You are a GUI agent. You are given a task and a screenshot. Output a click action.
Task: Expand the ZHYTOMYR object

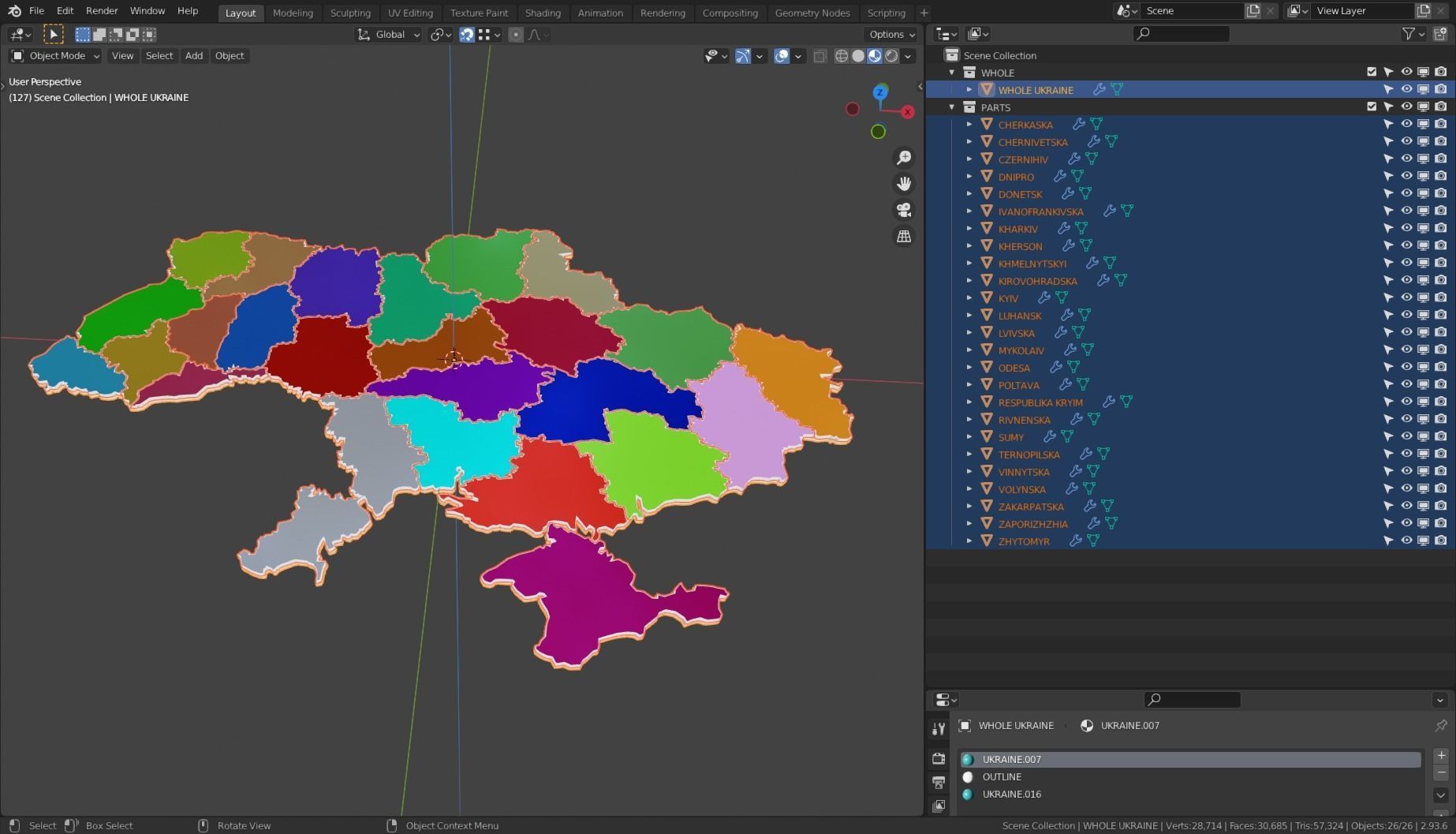click(x=969, y=541)
